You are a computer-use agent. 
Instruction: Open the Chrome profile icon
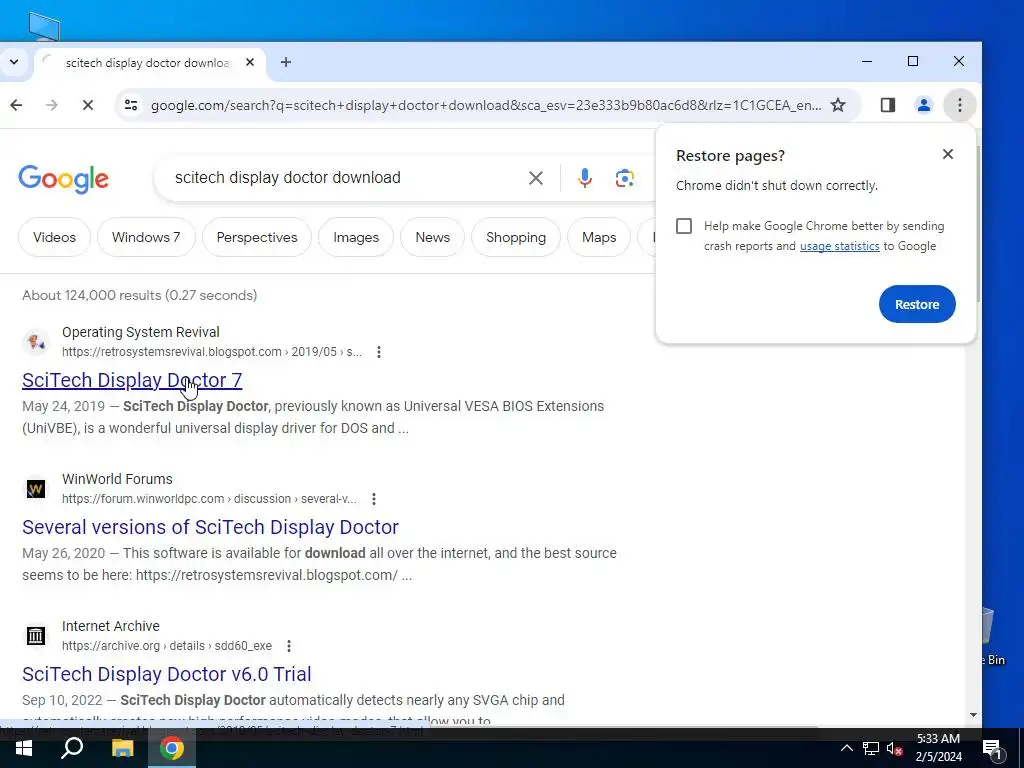coord(923,105)
